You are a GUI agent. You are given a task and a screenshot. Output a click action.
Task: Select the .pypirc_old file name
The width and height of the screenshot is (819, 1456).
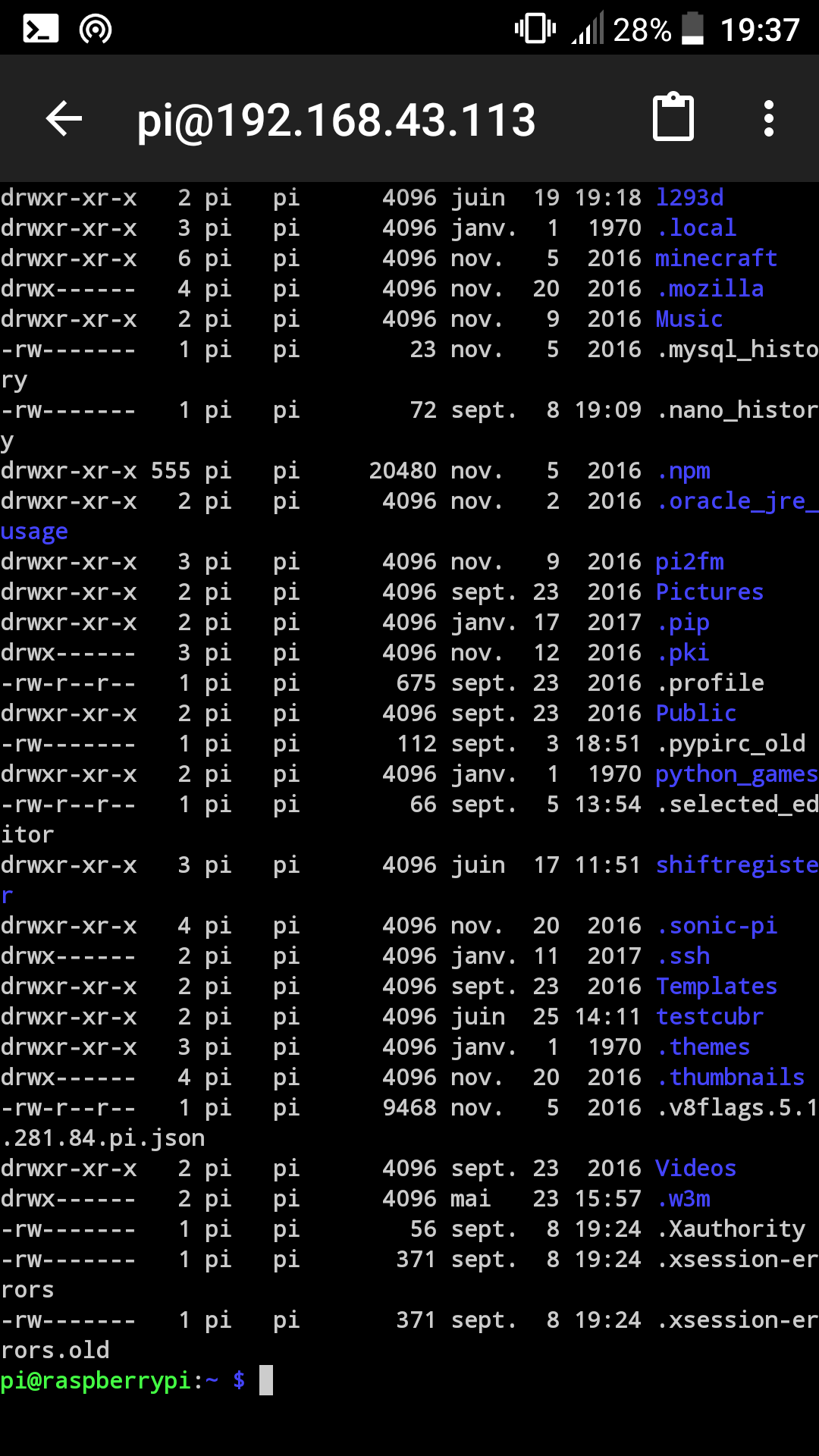730,744
